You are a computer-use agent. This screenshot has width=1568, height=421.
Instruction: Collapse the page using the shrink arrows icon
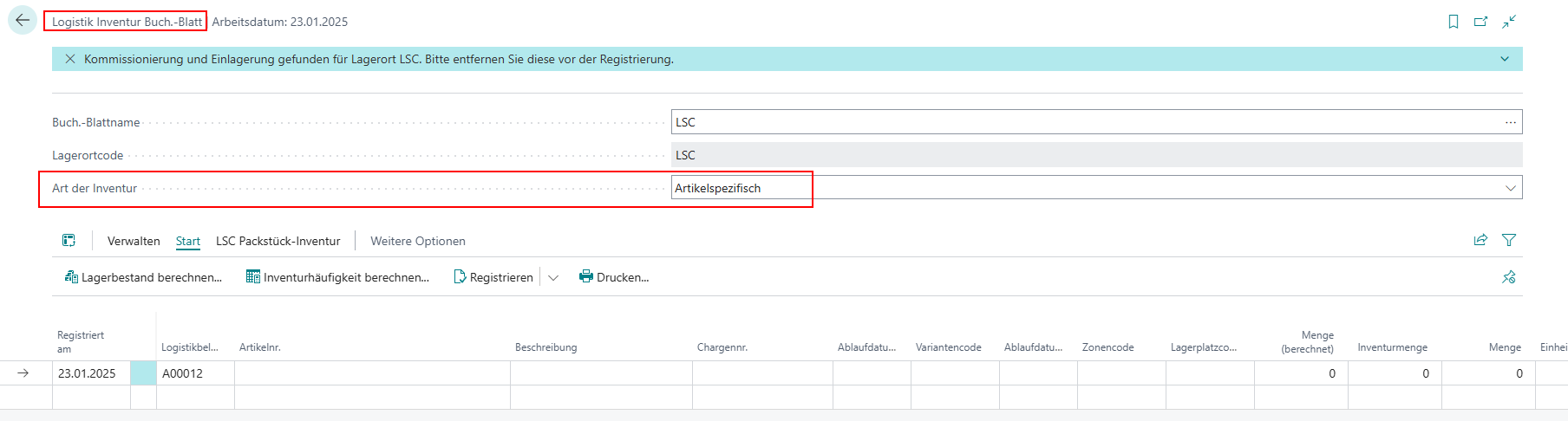pyautogui.click(x=1509, y=22)
